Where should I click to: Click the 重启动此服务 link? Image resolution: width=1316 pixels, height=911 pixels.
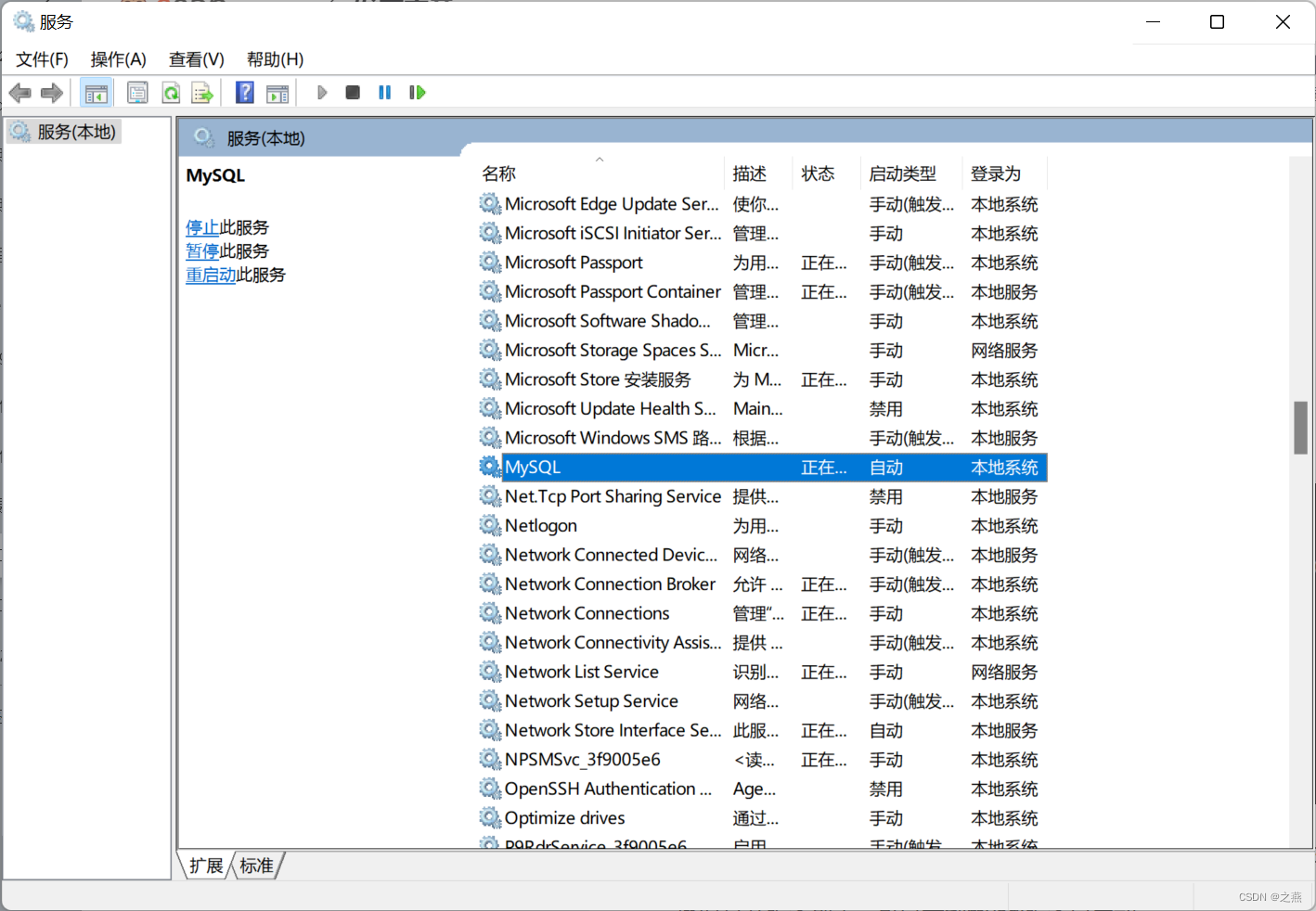[211, 275]
